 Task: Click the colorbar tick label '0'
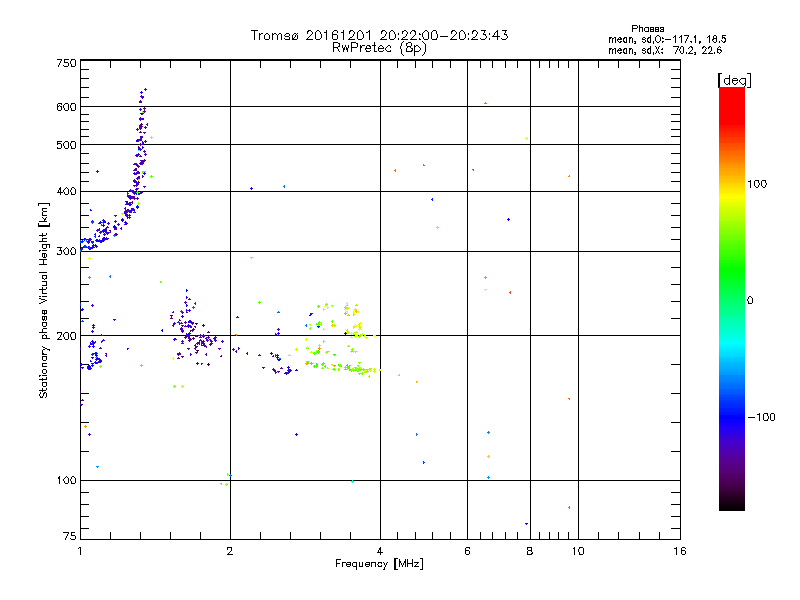[750, 301]
